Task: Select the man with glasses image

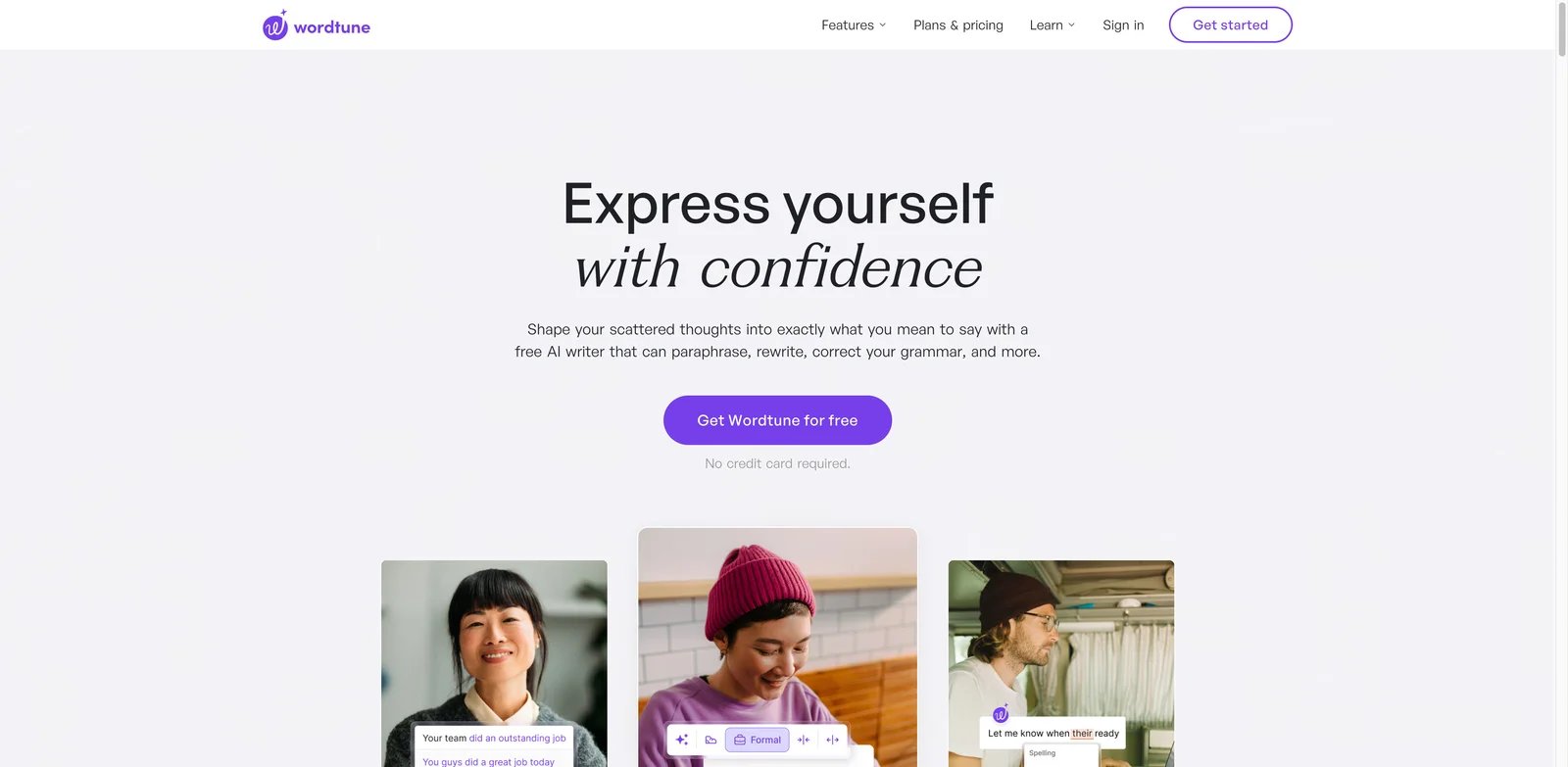Action: [x=1061, y=663]
